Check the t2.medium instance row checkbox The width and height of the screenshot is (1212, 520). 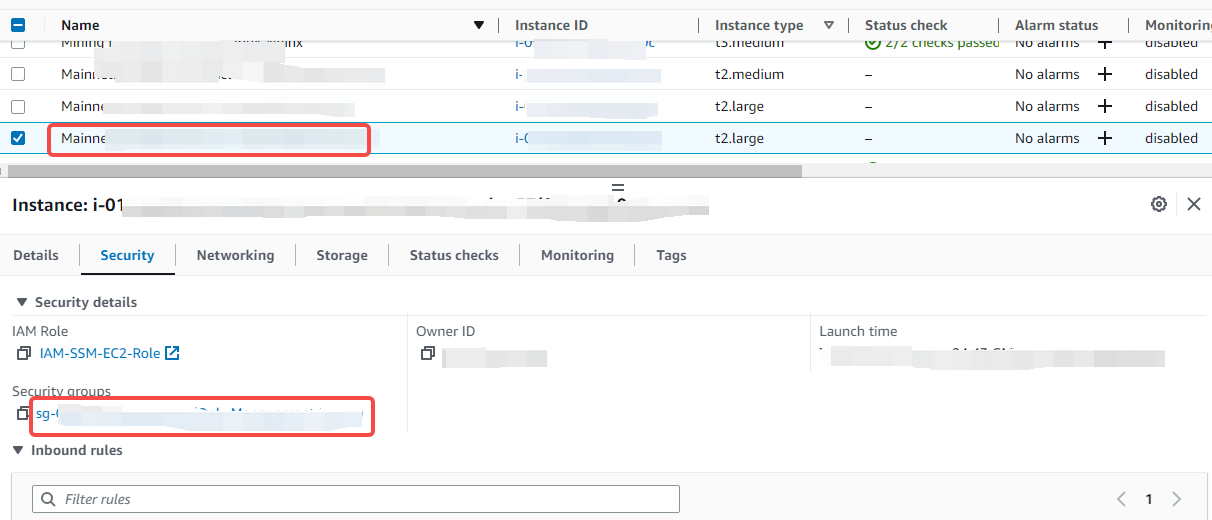(18, 74)
